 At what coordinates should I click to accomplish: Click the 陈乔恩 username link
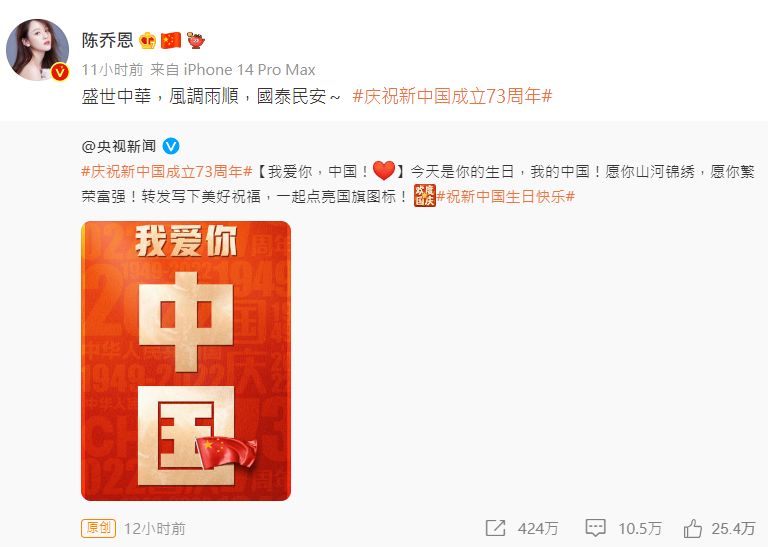(107, 40)
